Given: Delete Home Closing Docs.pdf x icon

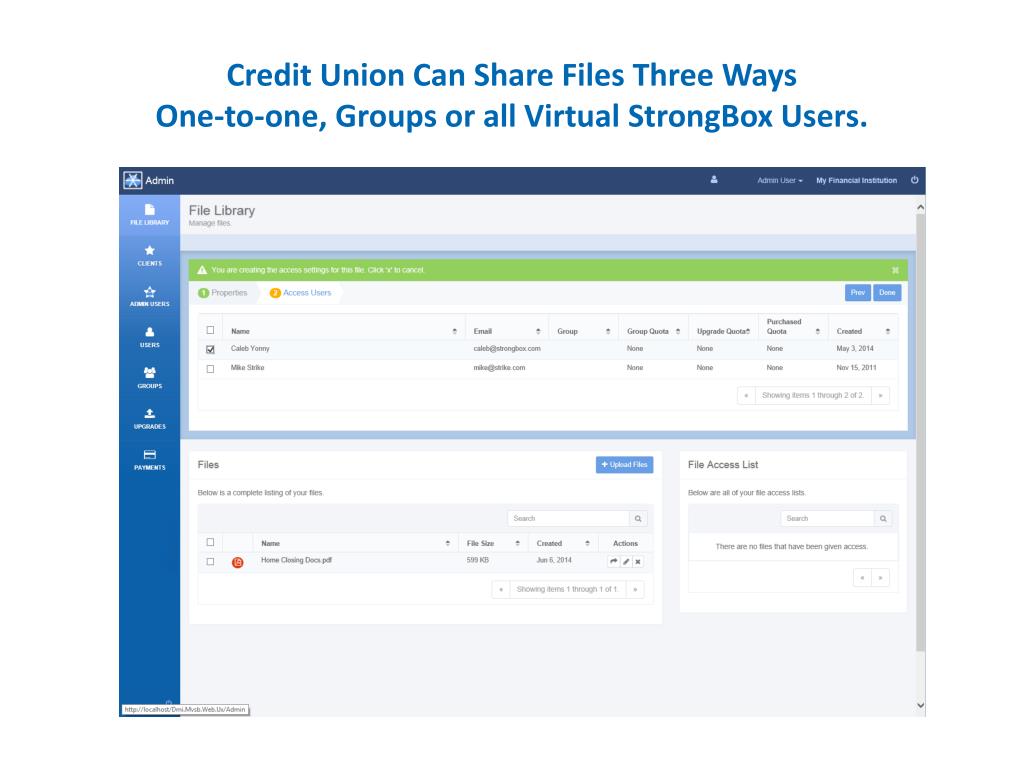Looking at the screenshot, I should (x=638, y=561).
